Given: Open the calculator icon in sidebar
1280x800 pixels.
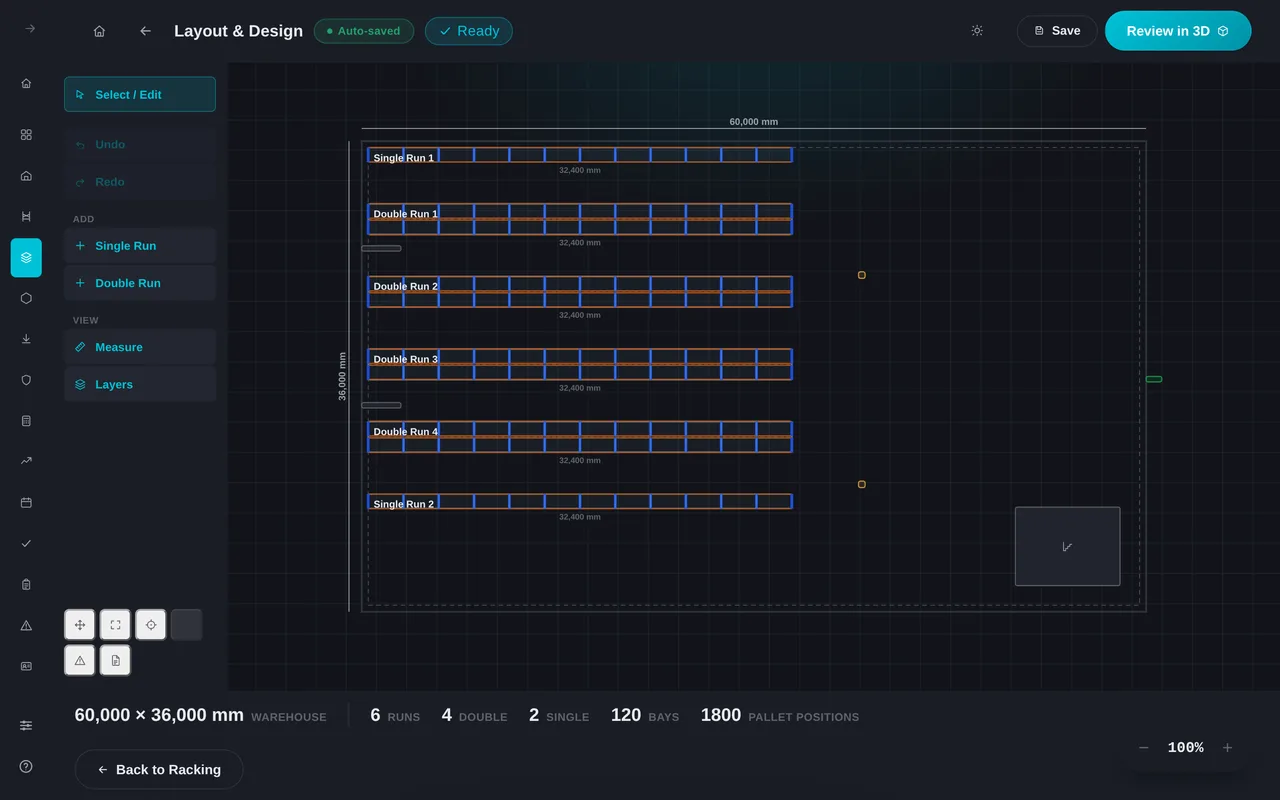Looking at the screenshot, I should coord(26,421).
